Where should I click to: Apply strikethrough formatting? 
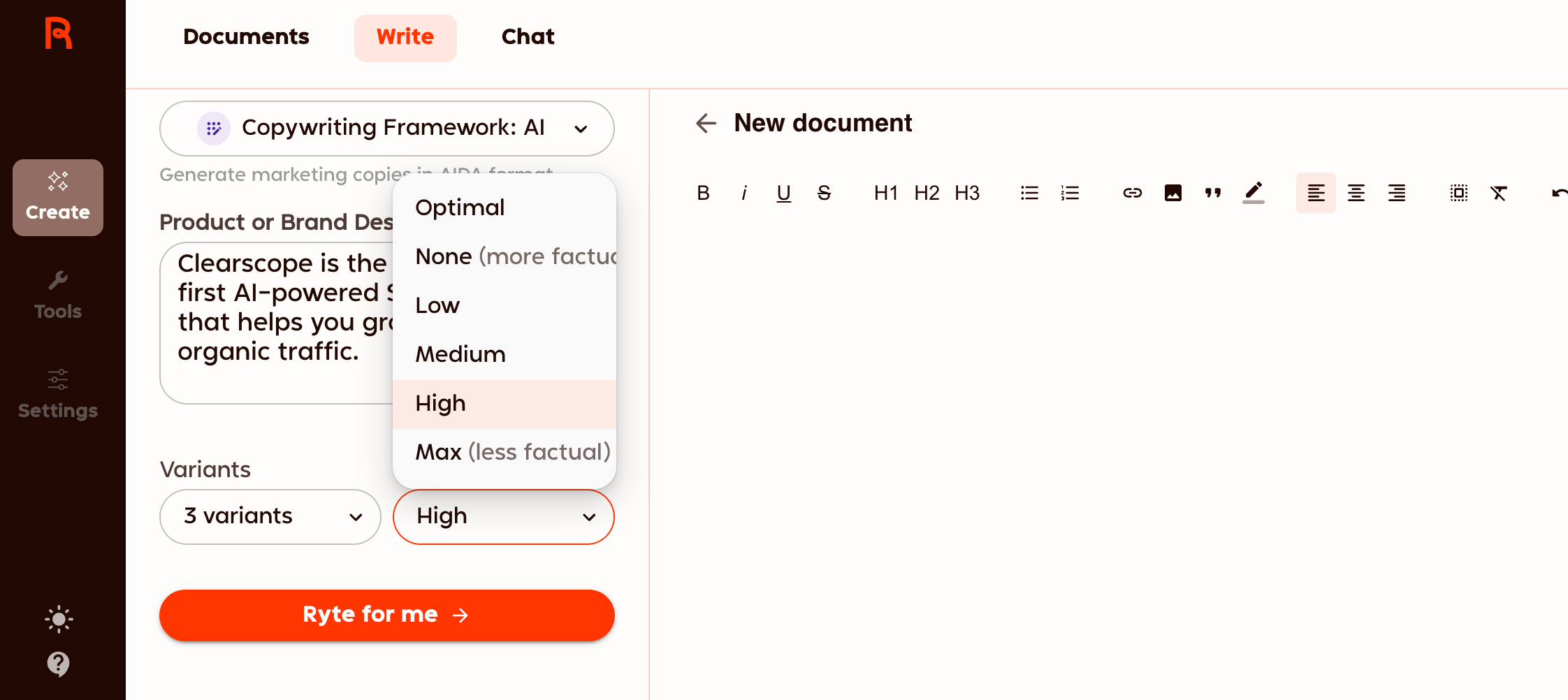click(825, 193)
